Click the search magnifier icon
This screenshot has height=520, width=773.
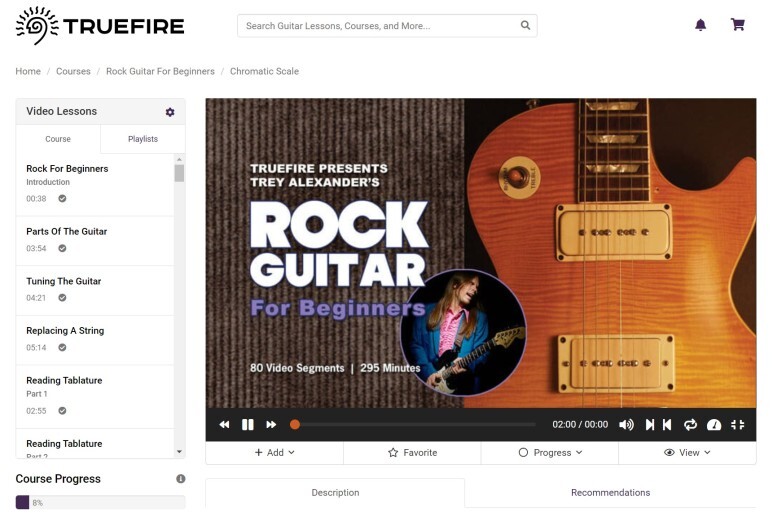pos(526,25)
